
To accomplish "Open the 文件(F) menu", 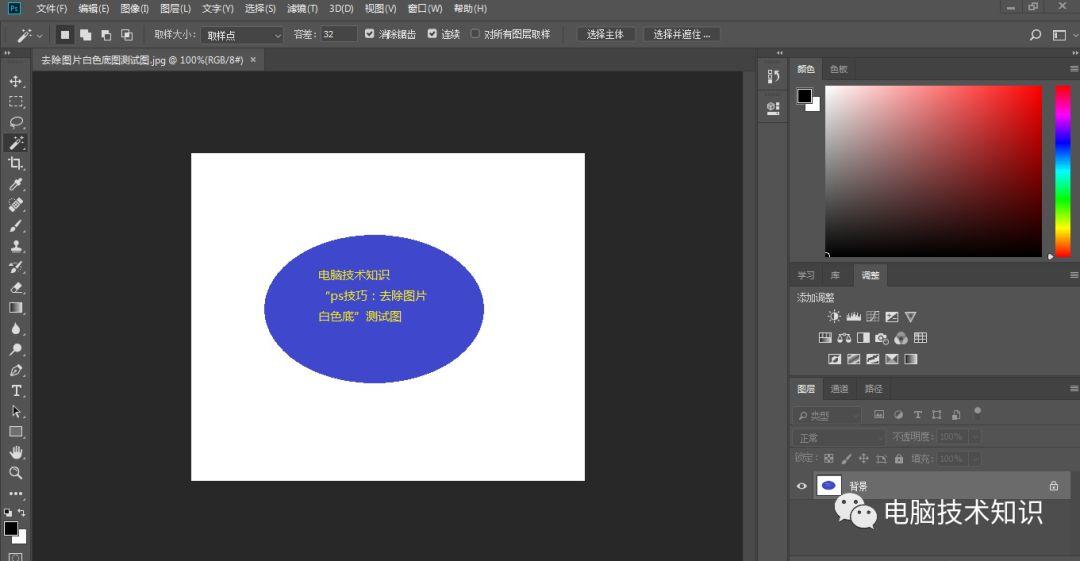I will [52, 9].
